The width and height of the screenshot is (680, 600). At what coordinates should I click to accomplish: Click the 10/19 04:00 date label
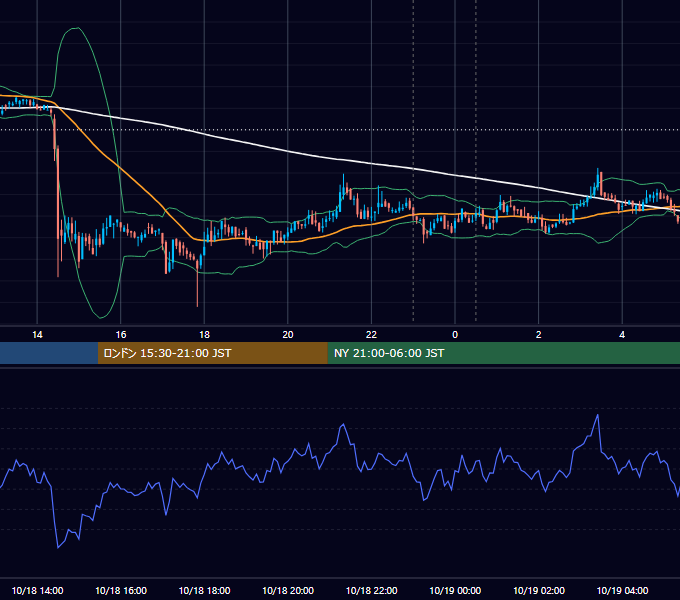click(x=622, y=590)
